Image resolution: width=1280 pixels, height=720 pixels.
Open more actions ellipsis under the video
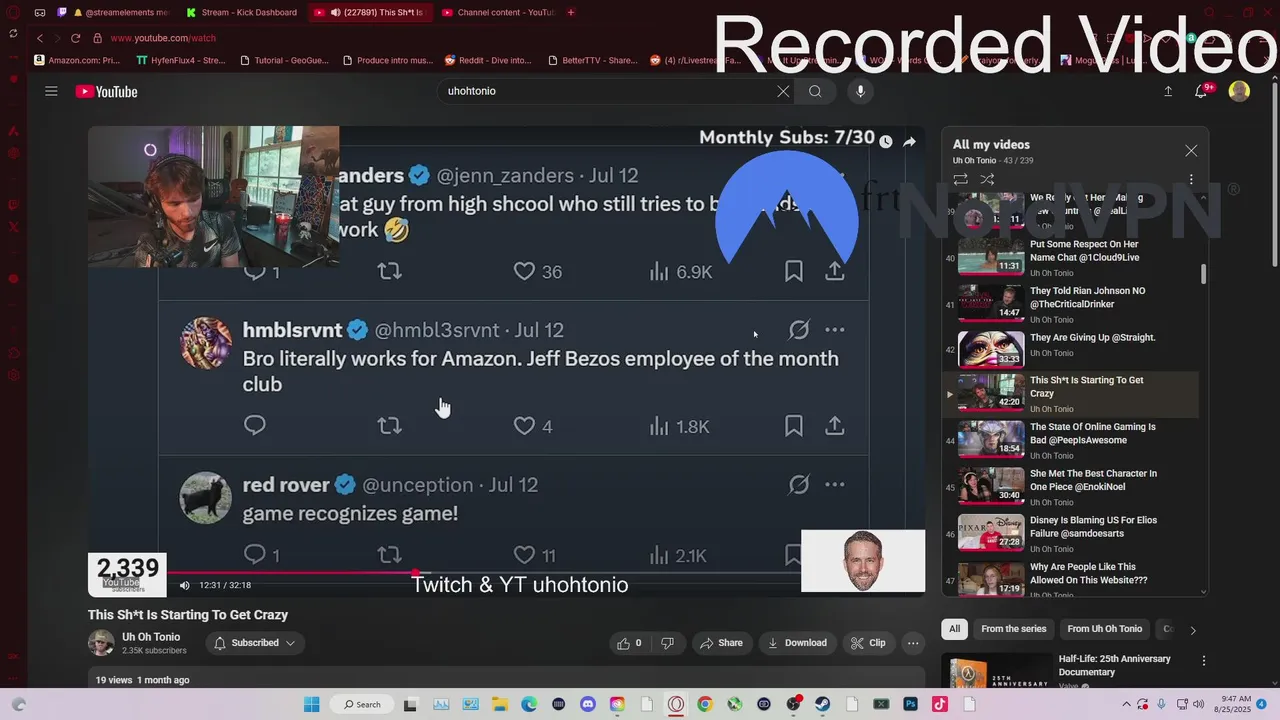coord(913,643)
